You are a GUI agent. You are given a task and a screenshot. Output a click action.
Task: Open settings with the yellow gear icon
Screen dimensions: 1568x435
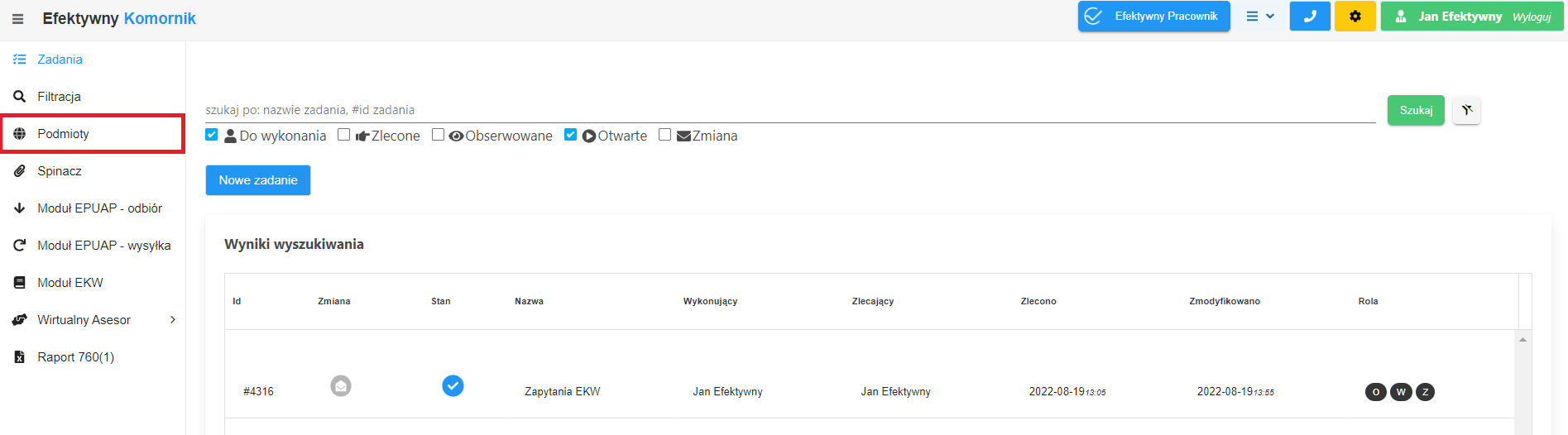click(x=1355, y=17)
